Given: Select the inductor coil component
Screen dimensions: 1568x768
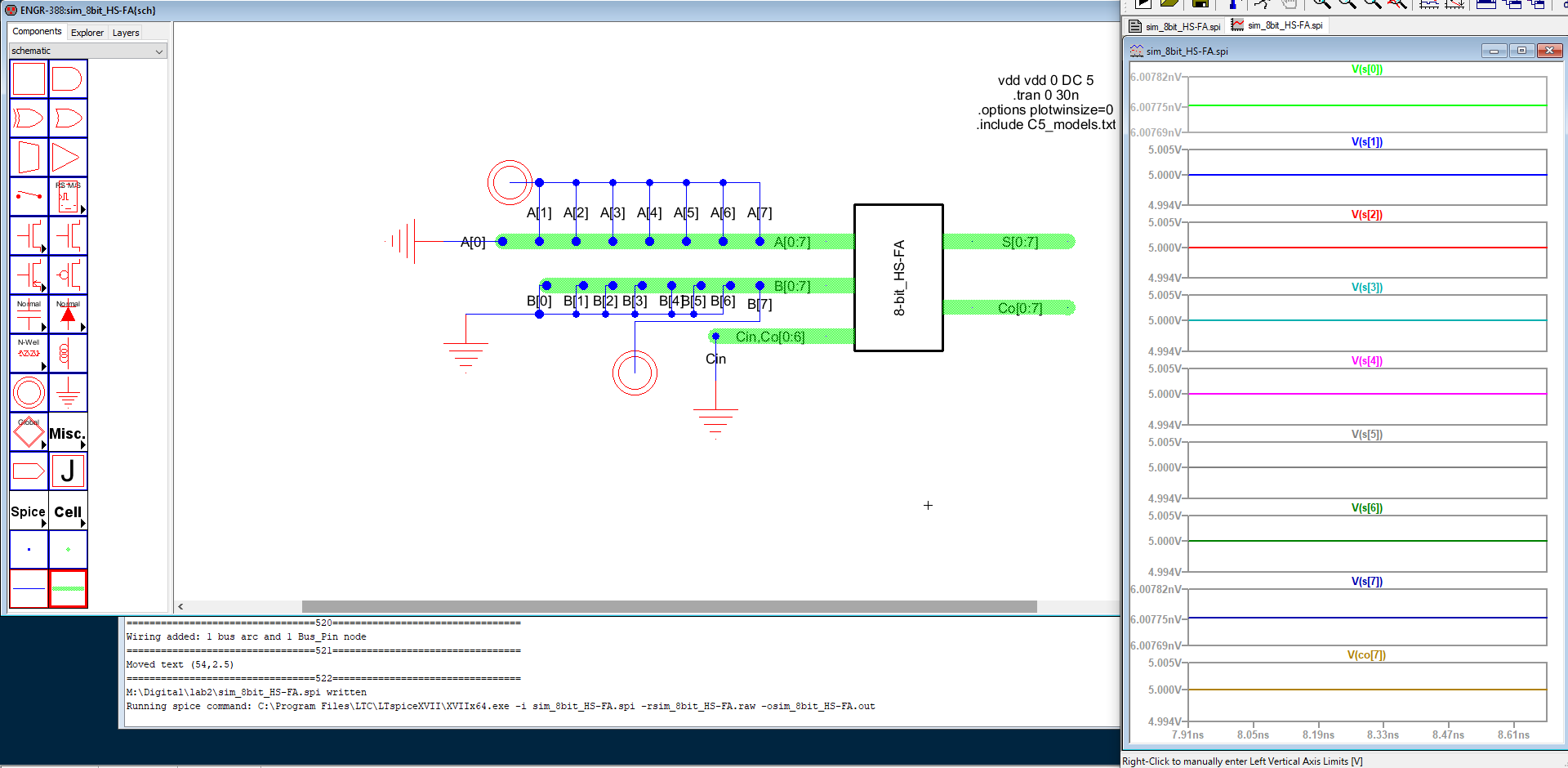Looking at the screenshot, I should 68,354.
